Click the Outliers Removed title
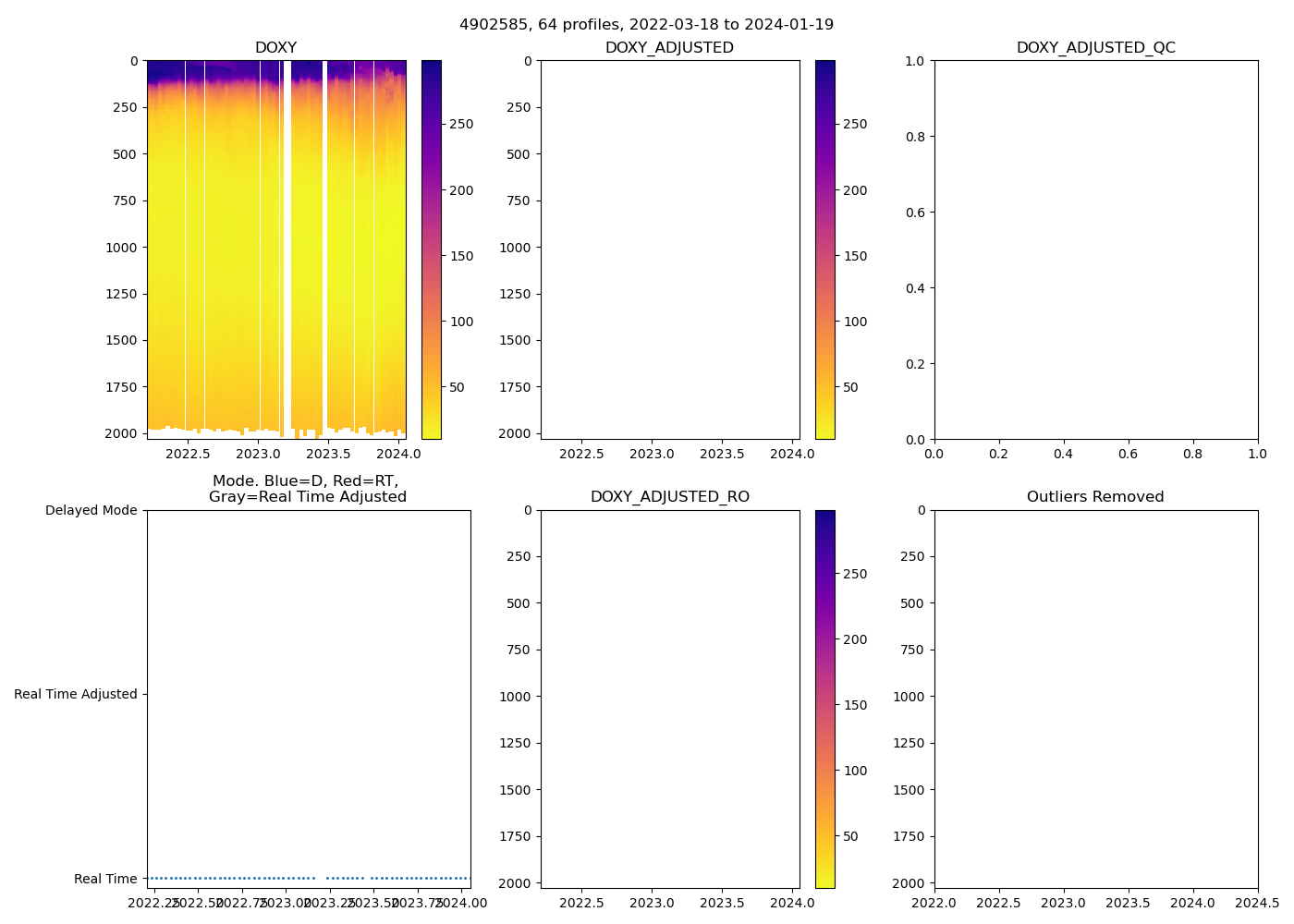 click(x=1095, y=497)
